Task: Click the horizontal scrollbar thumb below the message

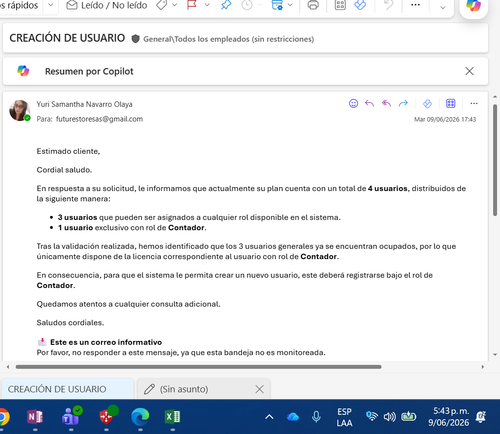Action: pyautogui.click(x=198, y=367)
